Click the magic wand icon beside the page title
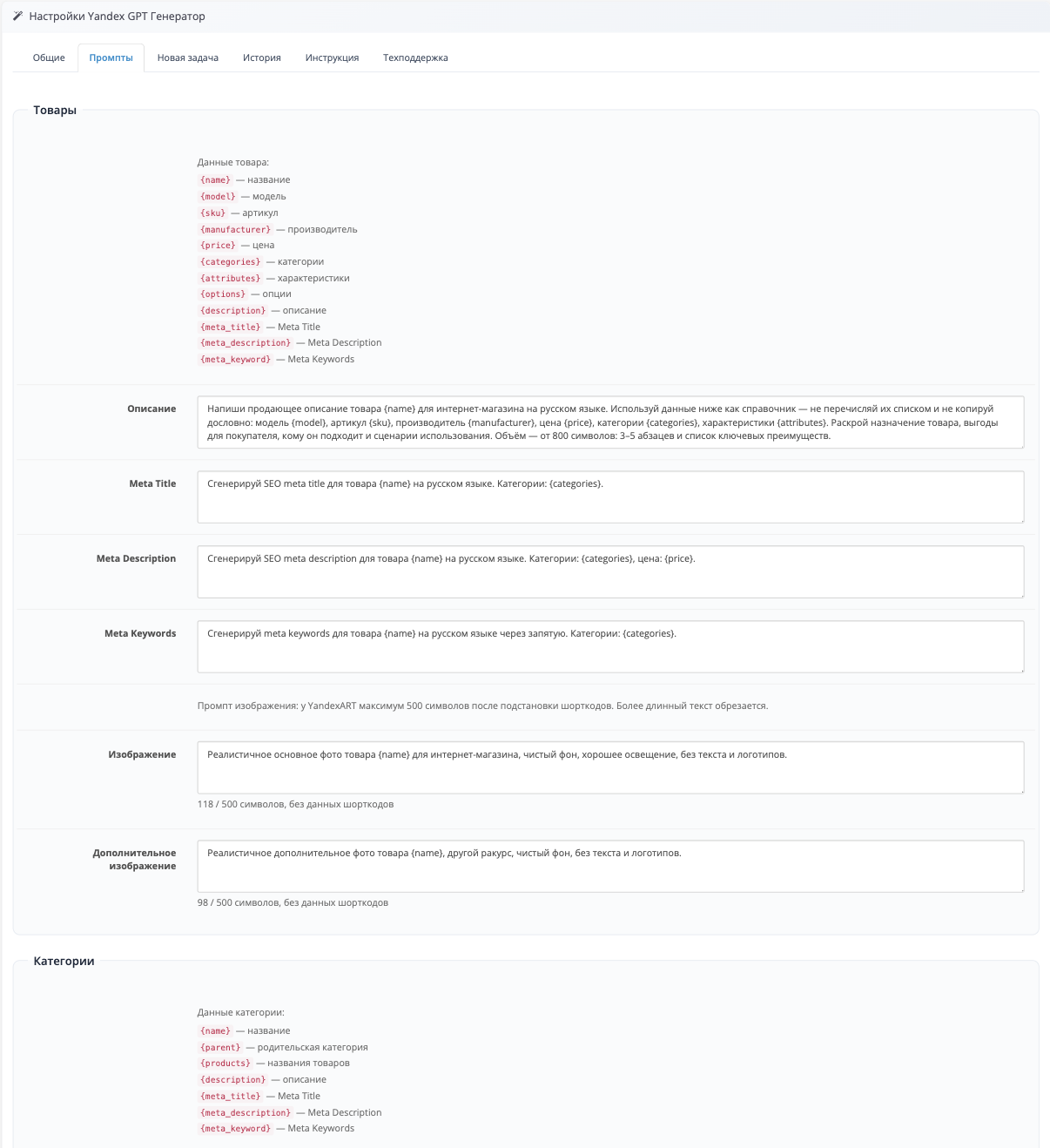The image size is (1050, 1148). click(x=17, y=16)
